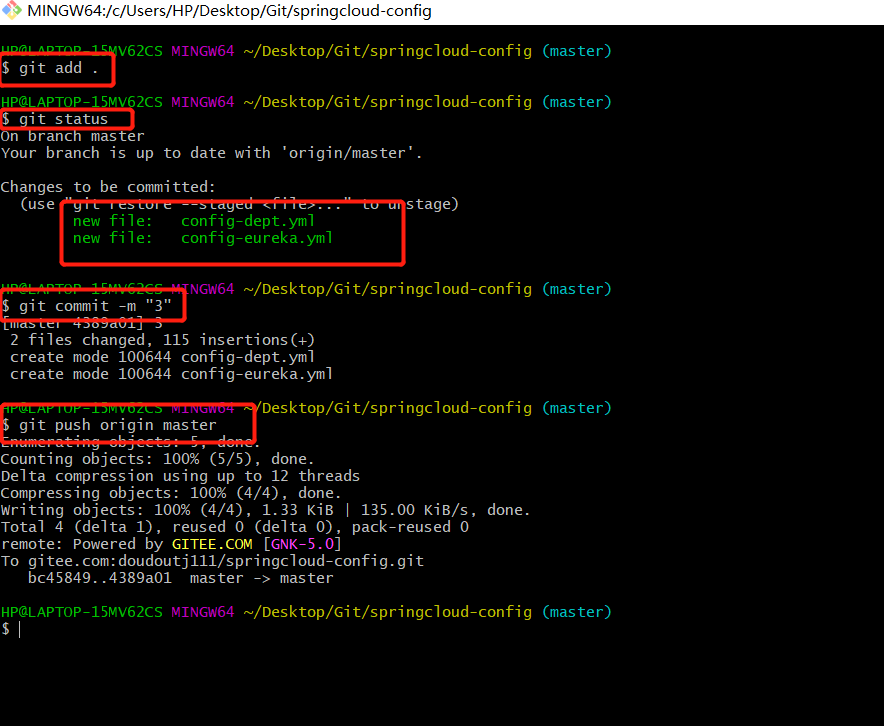
Task: Click 'Counting objects: 100% (5/5), done.' line
Action: tap(158, 459)
